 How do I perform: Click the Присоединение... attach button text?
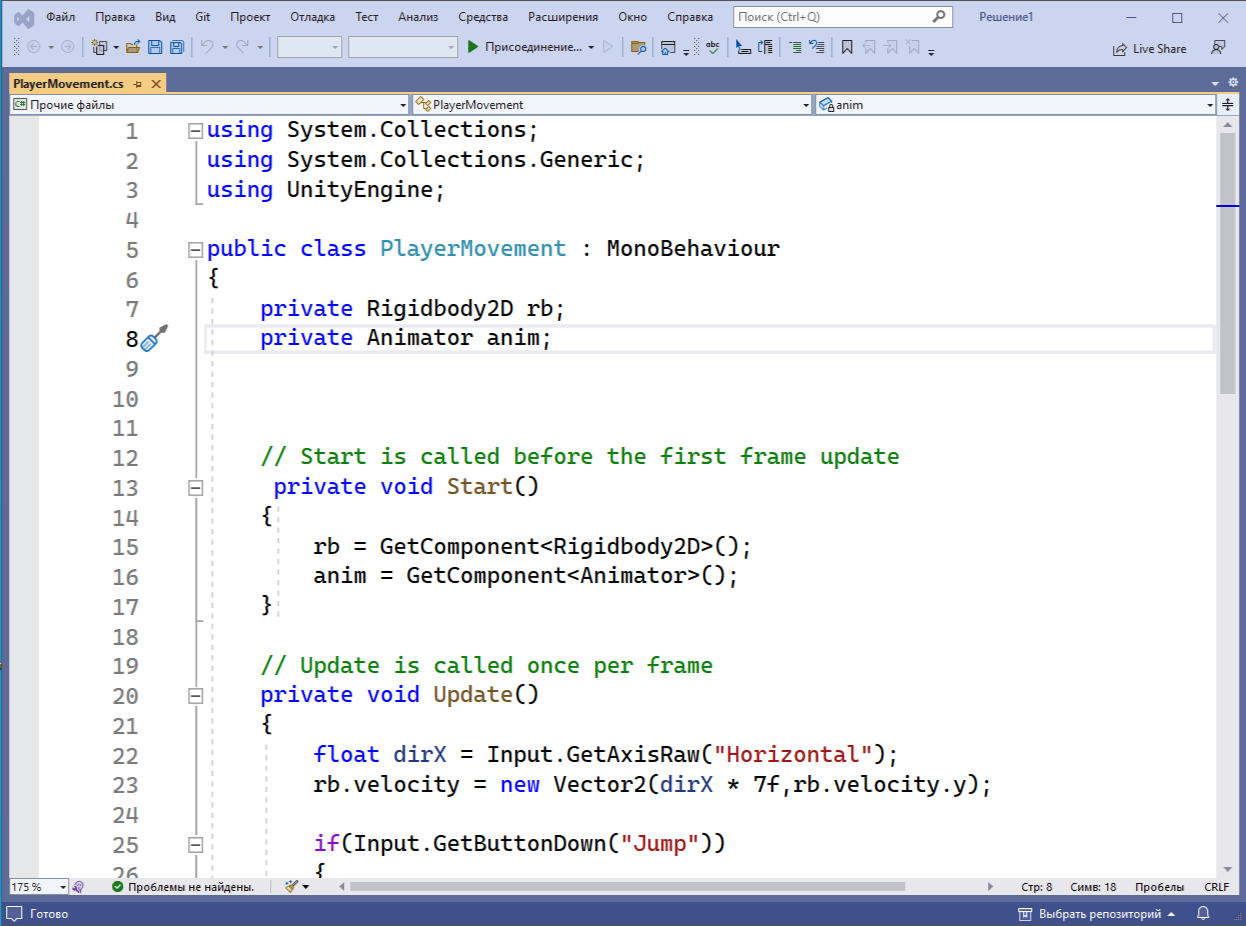click(533, 47)
